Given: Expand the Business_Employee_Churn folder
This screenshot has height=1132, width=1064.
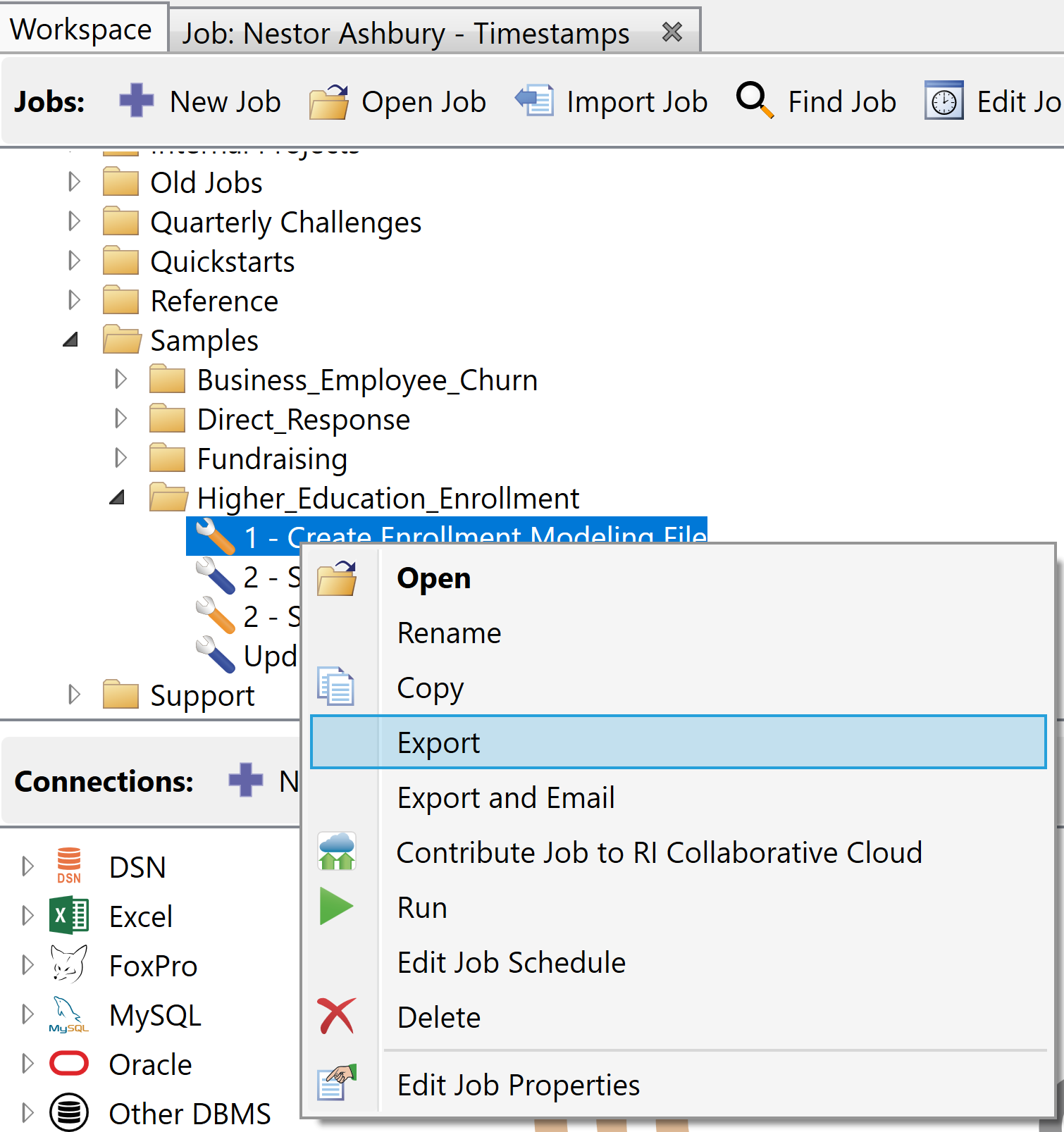Looking at the screenshot, I should [120, 379].
